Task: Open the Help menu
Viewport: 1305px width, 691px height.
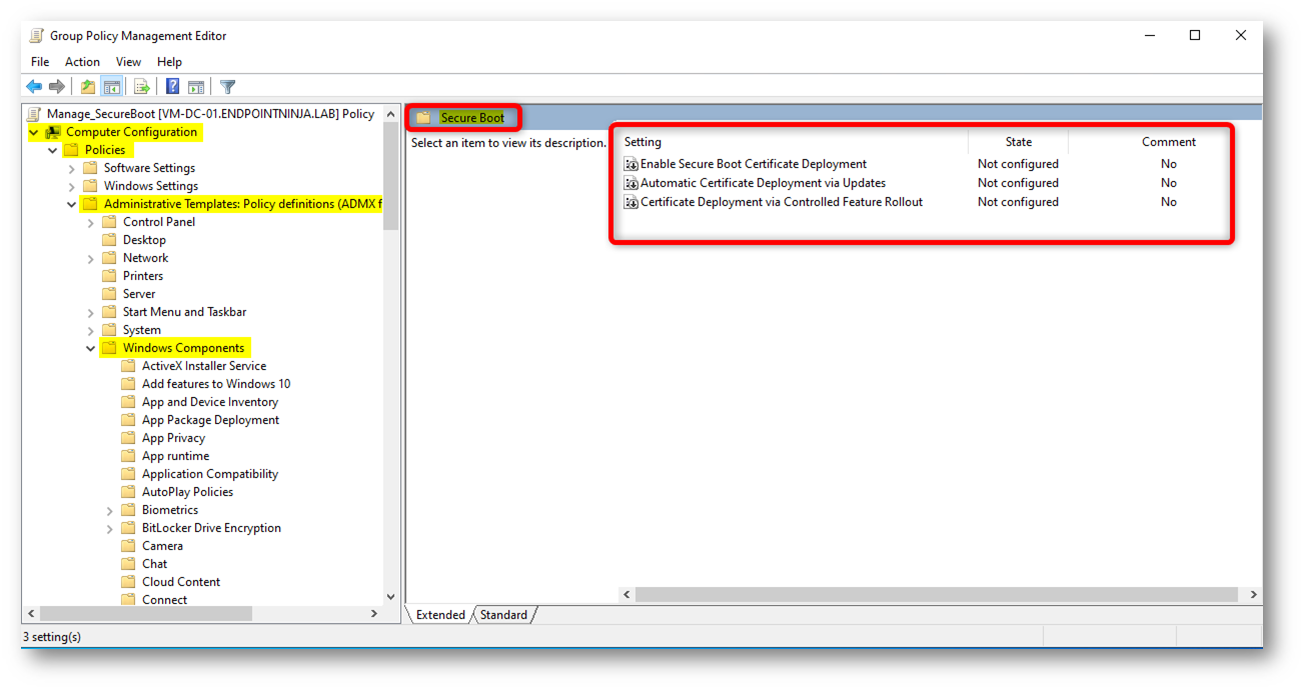Action: coord(169,62)
